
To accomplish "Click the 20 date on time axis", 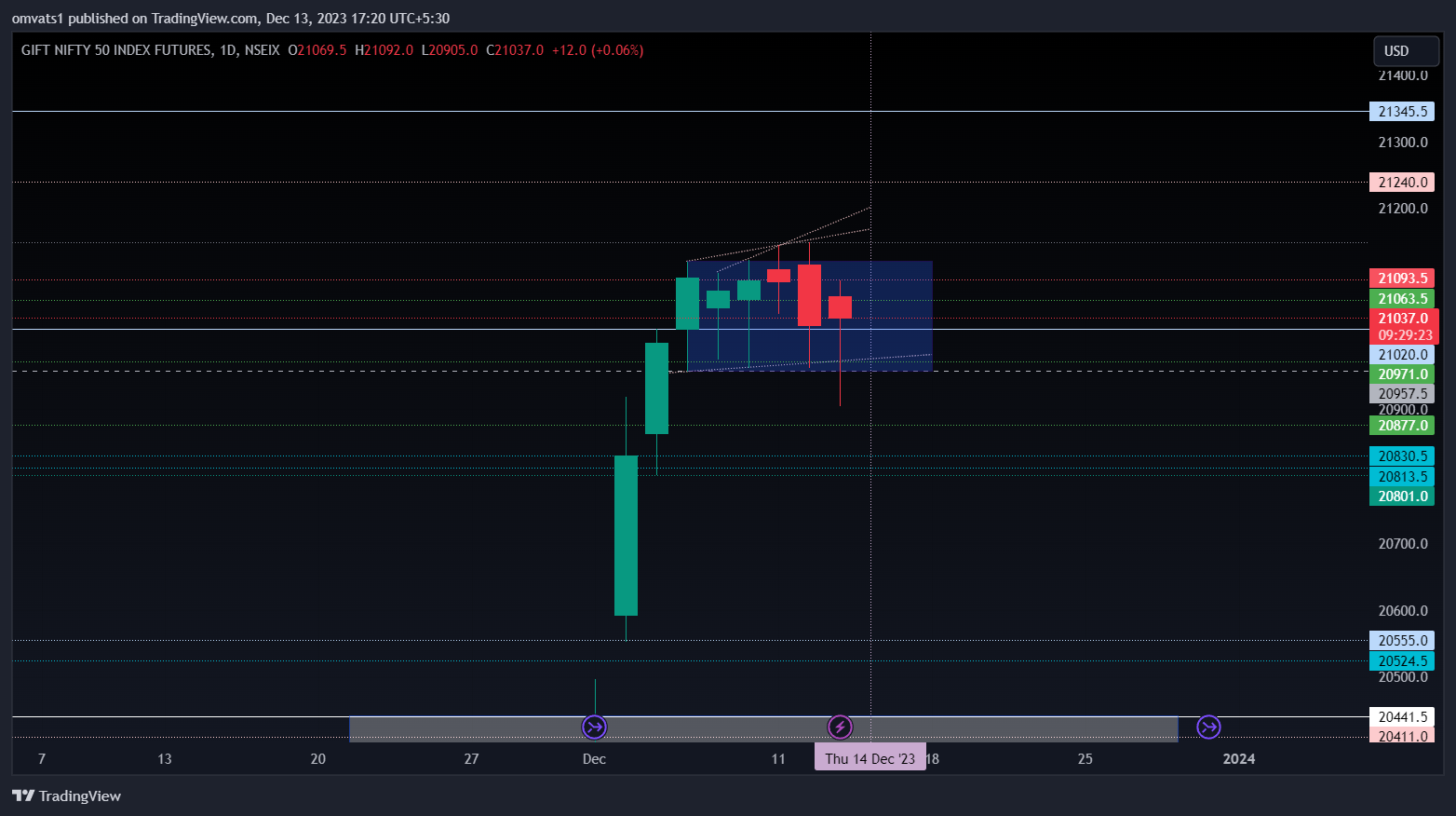I will tap(318, 759).
